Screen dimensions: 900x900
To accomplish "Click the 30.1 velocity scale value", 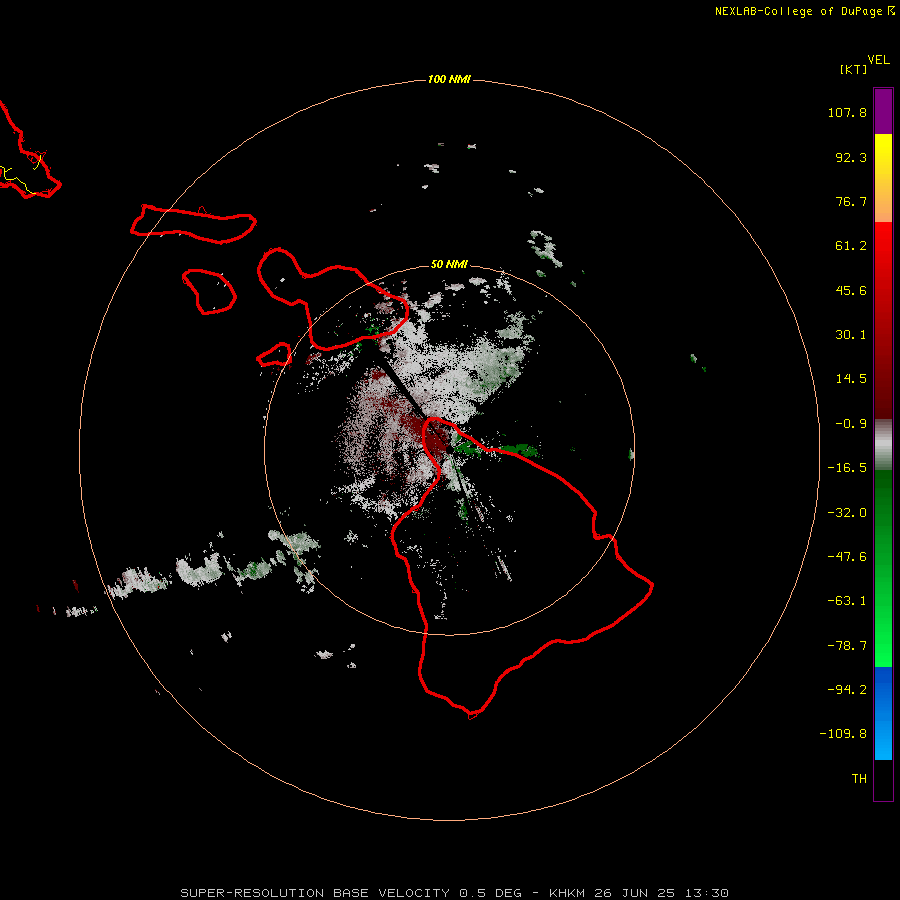I will 851,335.
